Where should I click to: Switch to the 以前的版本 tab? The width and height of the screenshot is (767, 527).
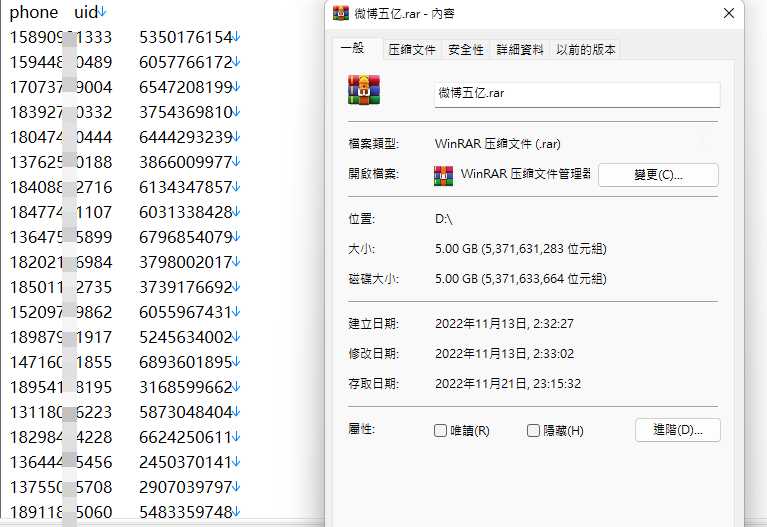pyautogui.click(x=586, y=49)
